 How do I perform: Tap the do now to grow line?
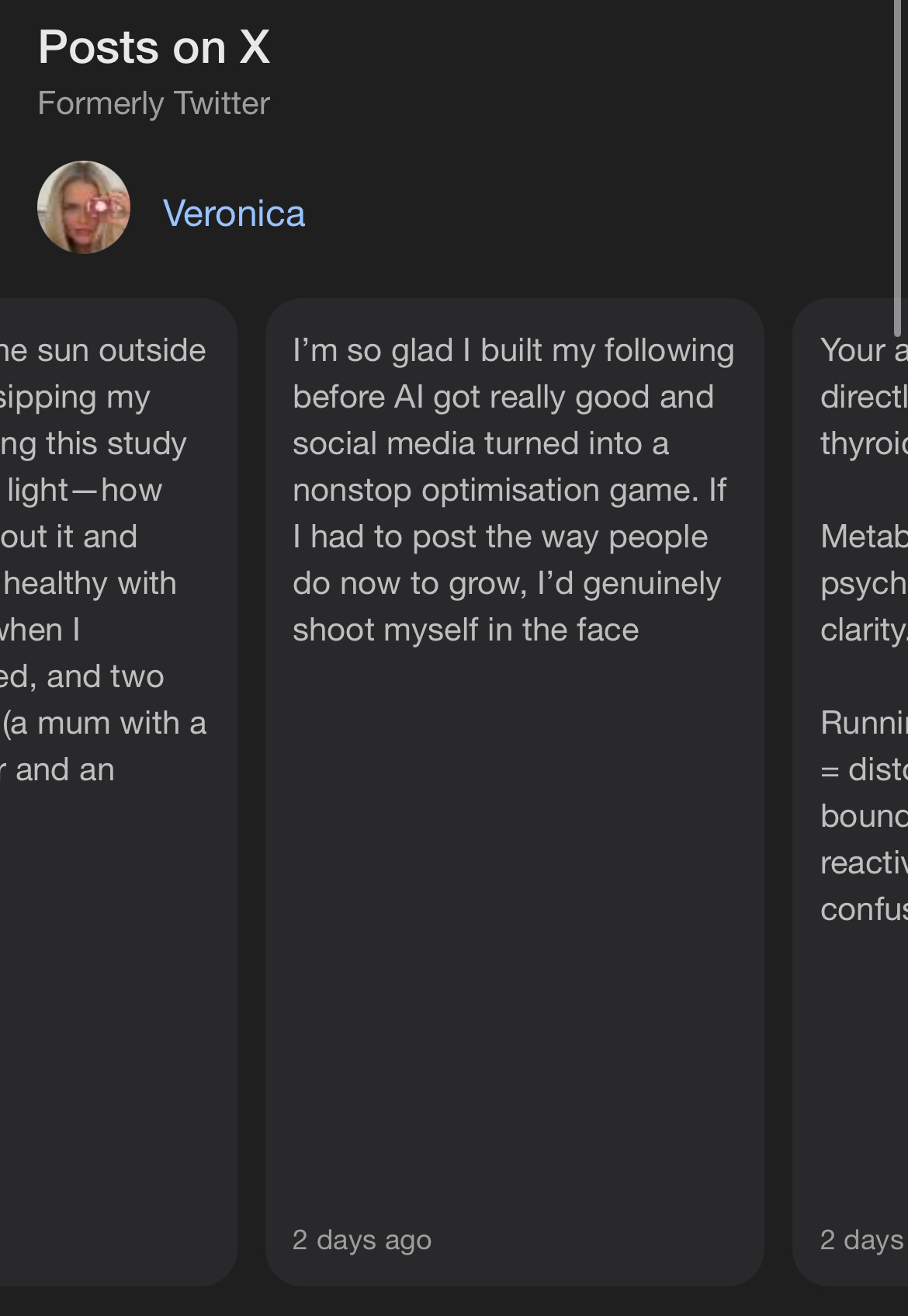tap(507, 583)
